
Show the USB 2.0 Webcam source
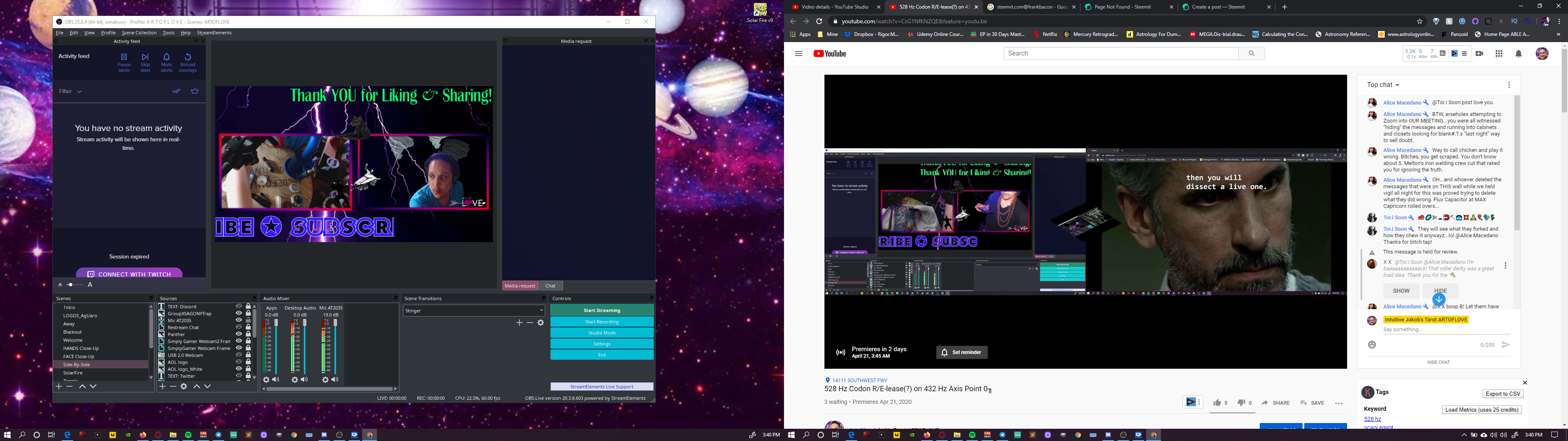point(238,355)
